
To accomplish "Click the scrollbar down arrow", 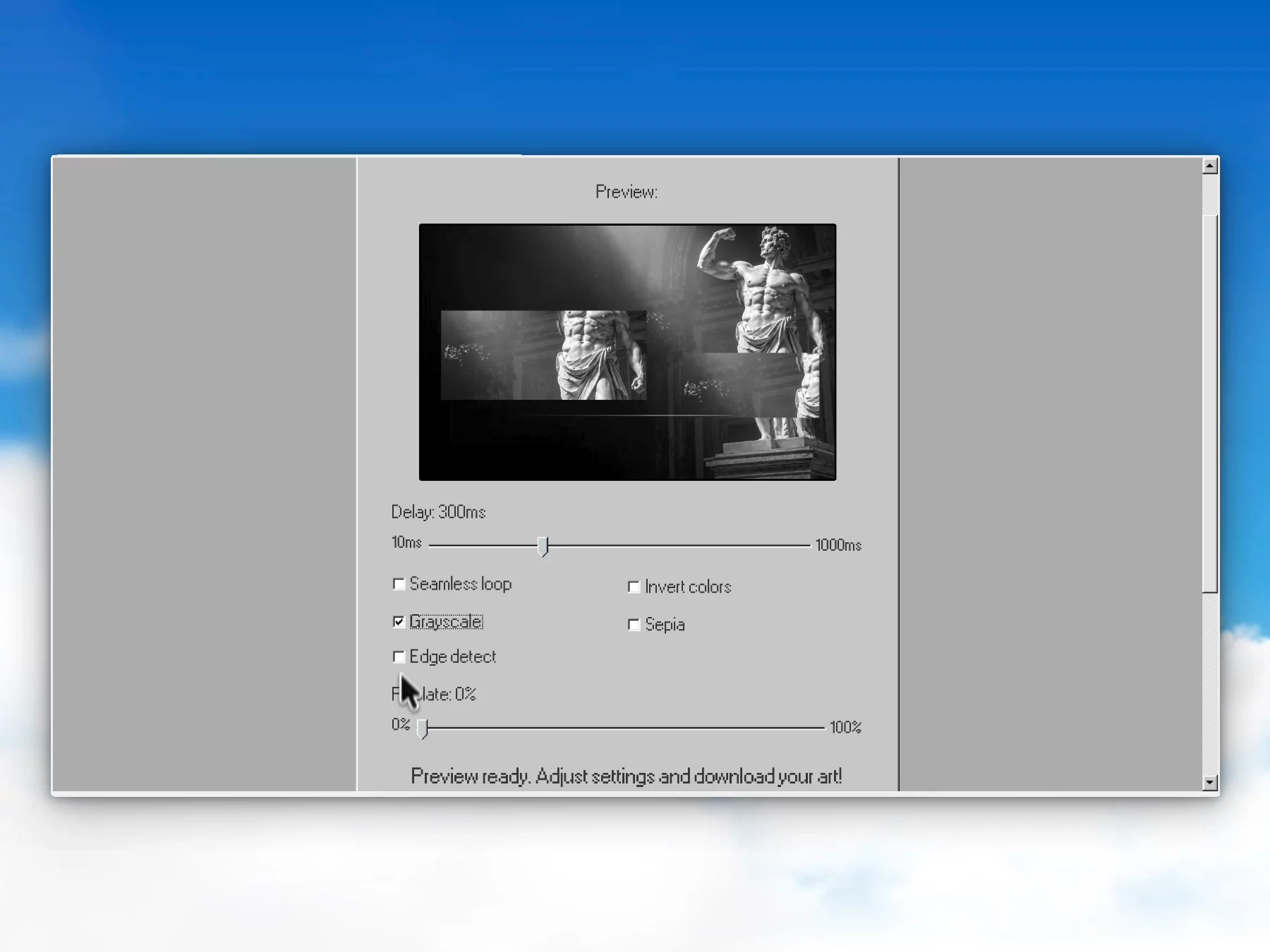I will 1210,782.
